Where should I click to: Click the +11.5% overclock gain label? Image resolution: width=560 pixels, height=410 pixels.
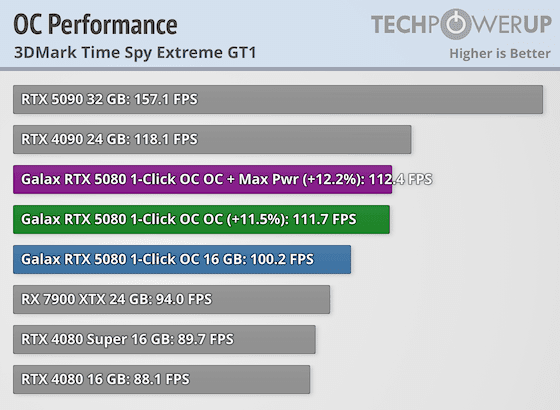click(x=257, y=219)
